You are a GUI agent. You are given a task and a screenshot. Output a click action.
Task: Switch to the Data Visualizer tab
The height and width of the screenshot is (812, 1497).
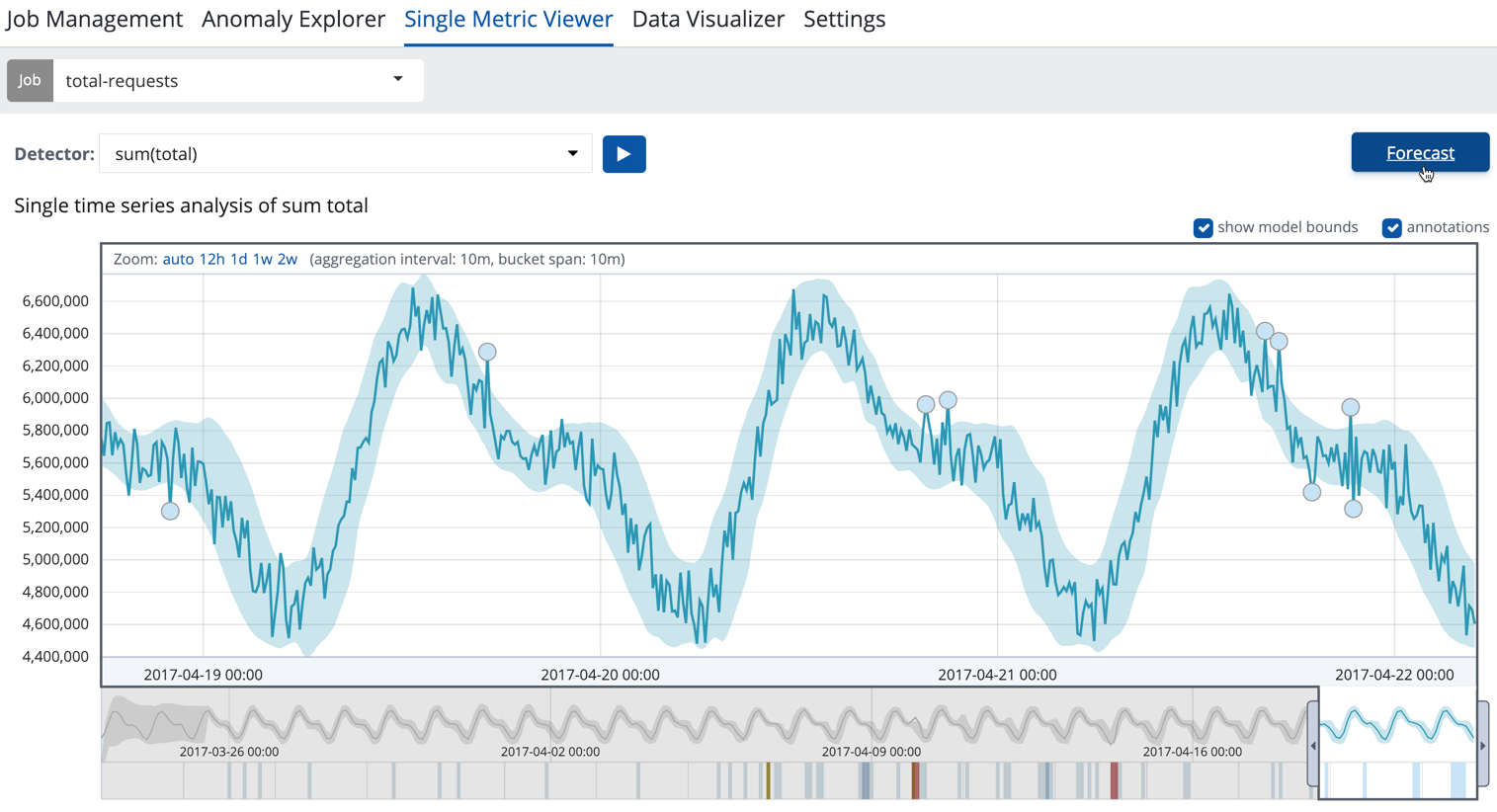click(707, 19)
